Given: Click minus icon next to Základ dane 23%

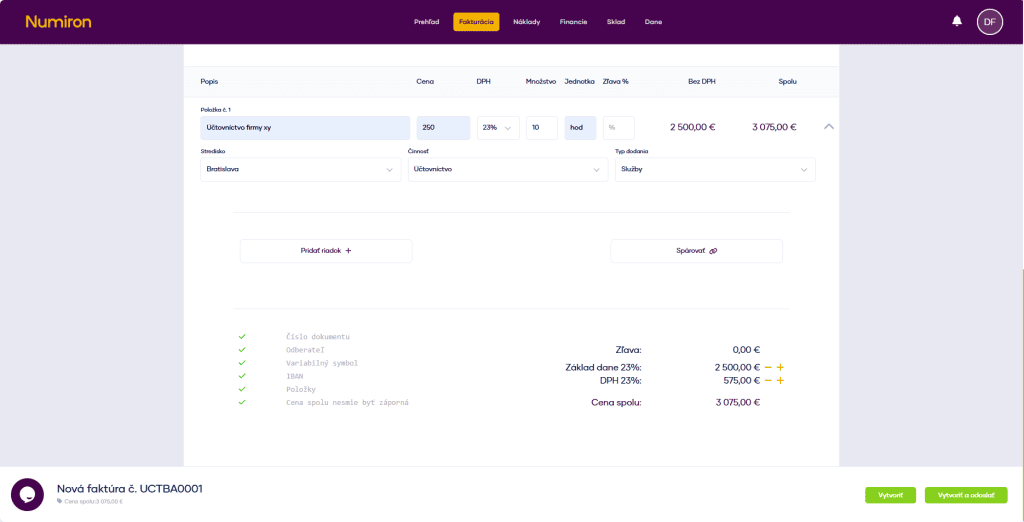Looking at the screenshot, I should pos(768,368).
